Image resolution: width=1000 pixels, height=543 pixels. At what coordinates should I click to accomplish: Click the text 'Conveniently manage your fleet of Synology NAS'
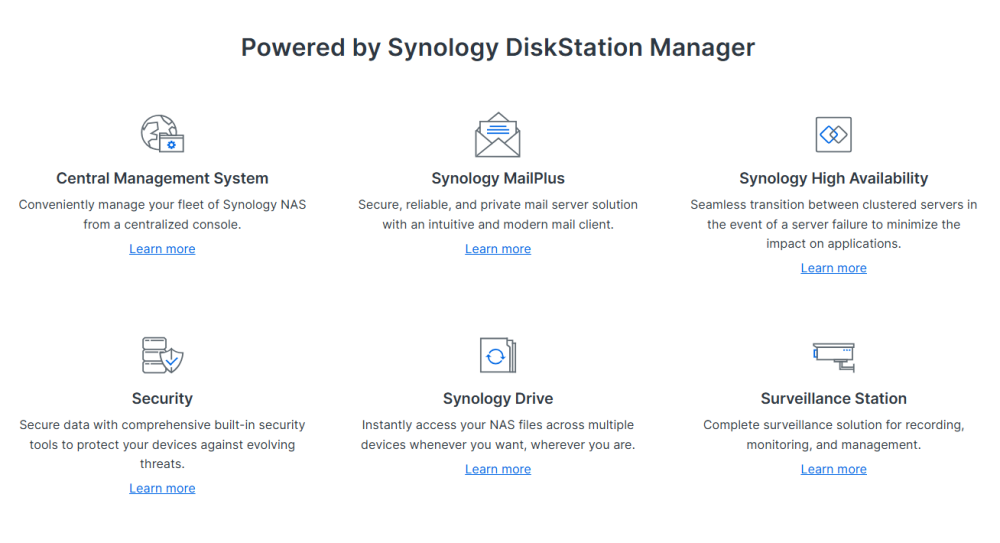pyautogui.click(x=162, y=205)
